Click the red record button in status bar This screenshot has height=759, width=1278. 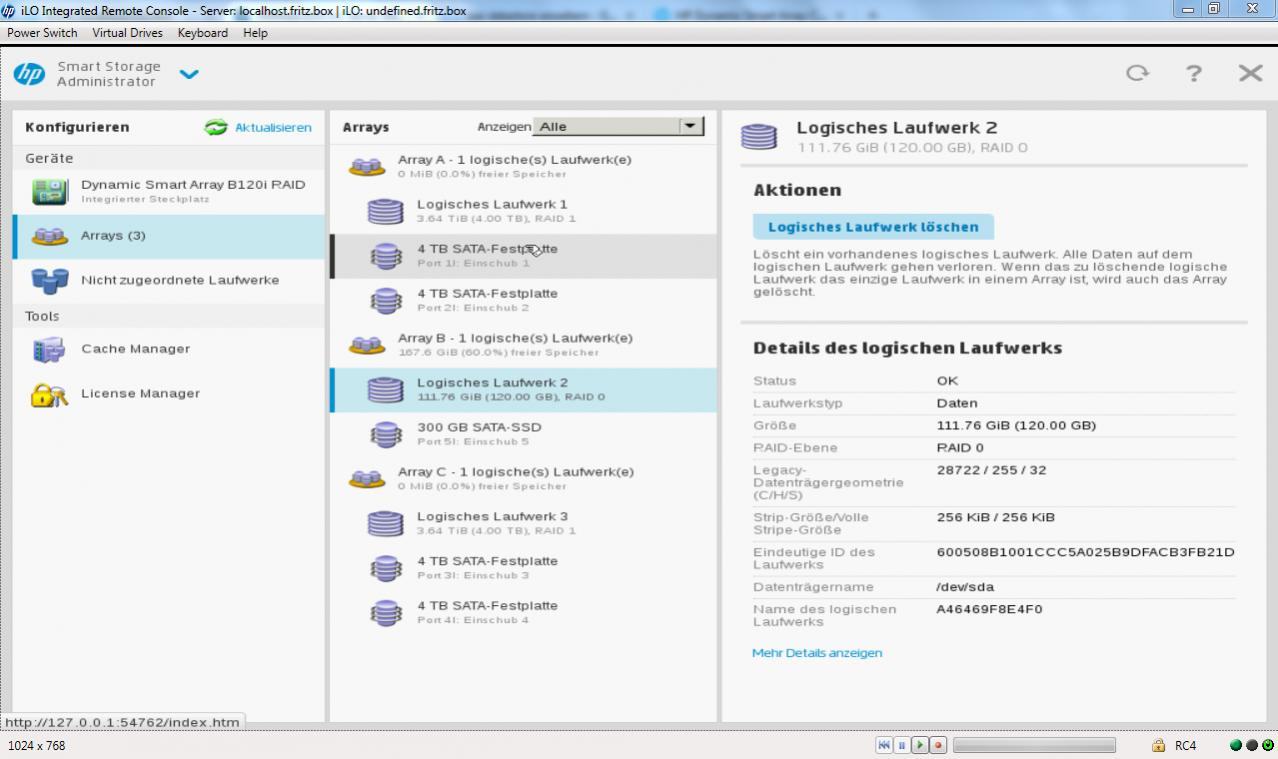tap(938, 745)
